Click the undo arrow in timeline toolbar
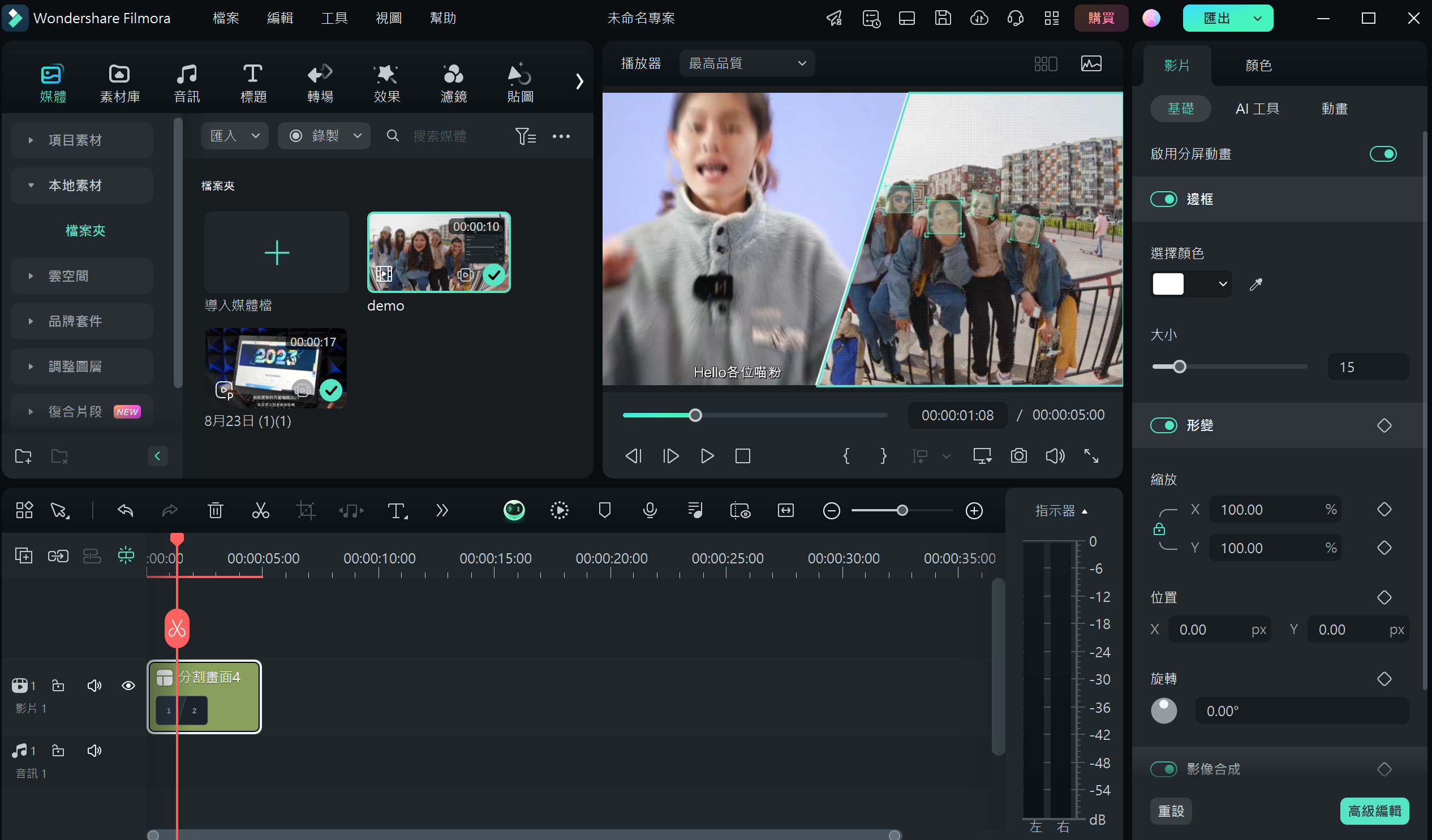 [x=125, y=511]
